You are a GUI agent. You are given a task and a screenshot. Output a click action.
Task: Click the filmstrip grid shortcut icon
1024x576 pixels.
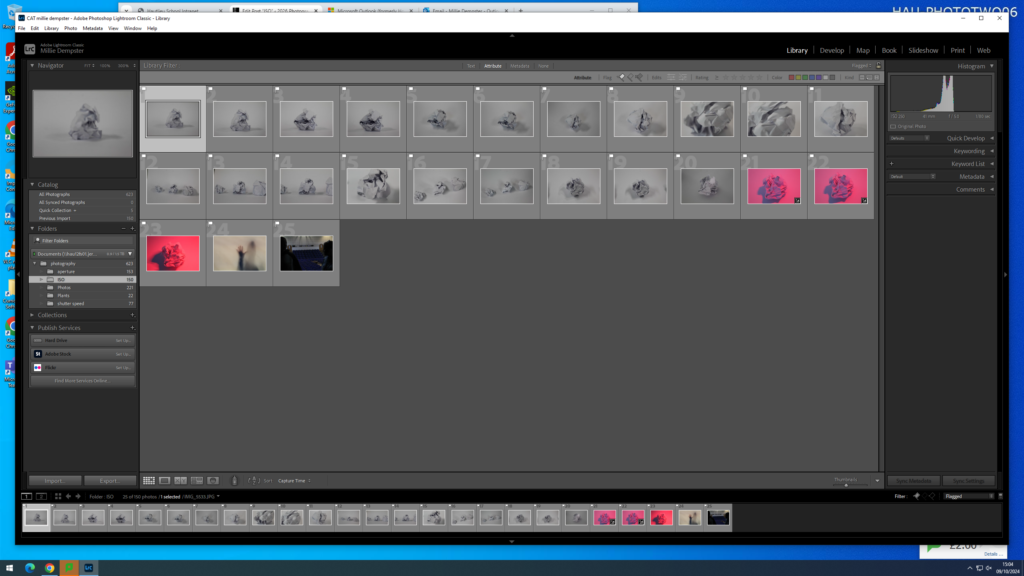click(58, 496)
